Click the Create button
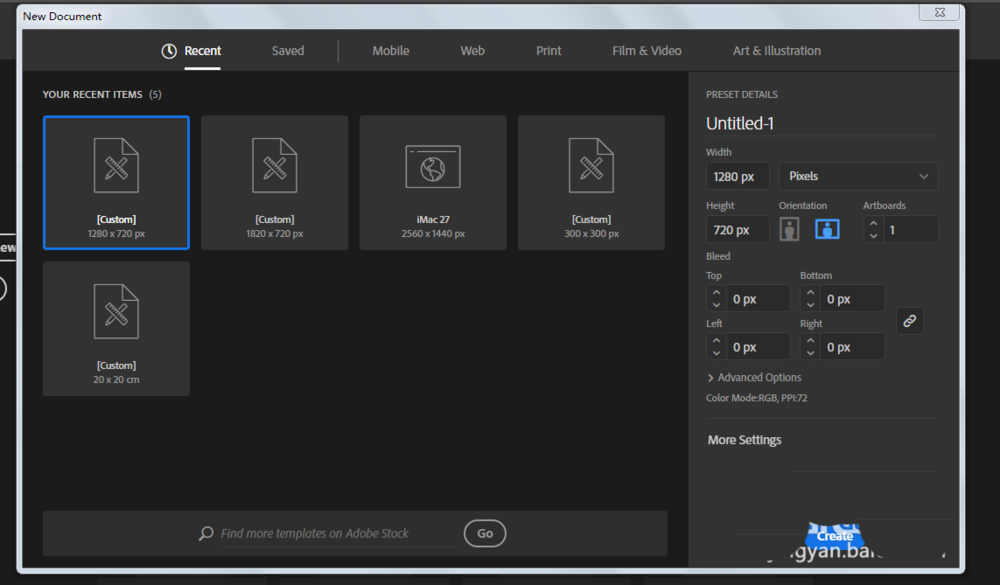 pos(835,536)
